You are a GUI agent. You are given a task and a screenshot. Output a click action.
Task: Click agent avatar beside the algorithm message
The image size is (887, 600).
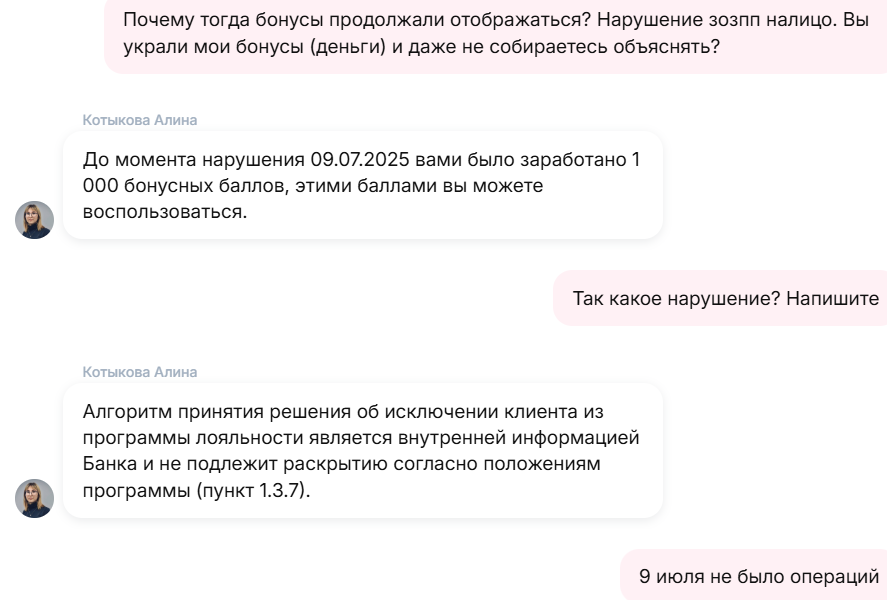(34, 499)
